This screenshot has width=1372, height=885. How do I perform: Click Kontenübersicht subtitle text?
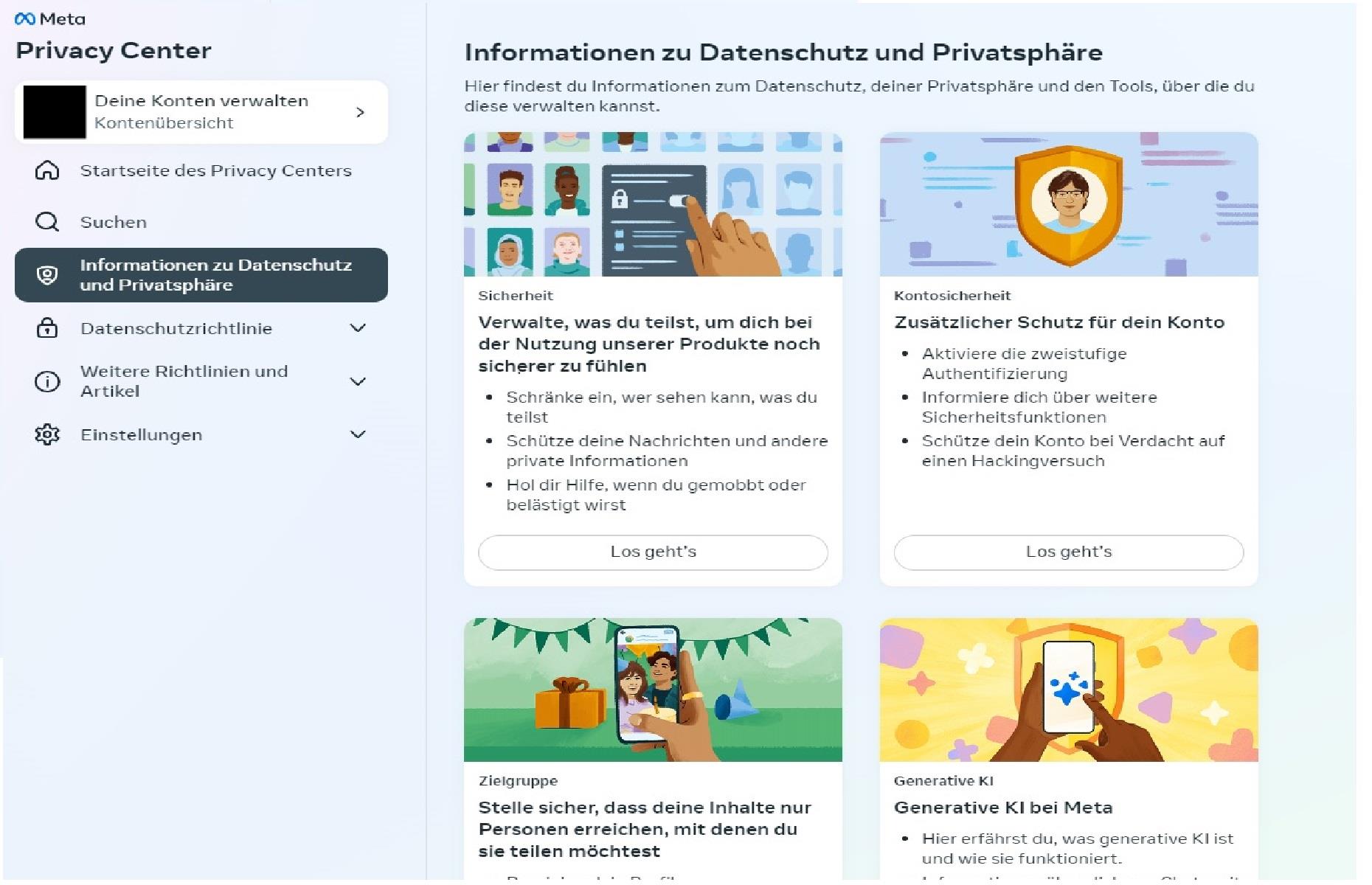[x=164, y=123]
